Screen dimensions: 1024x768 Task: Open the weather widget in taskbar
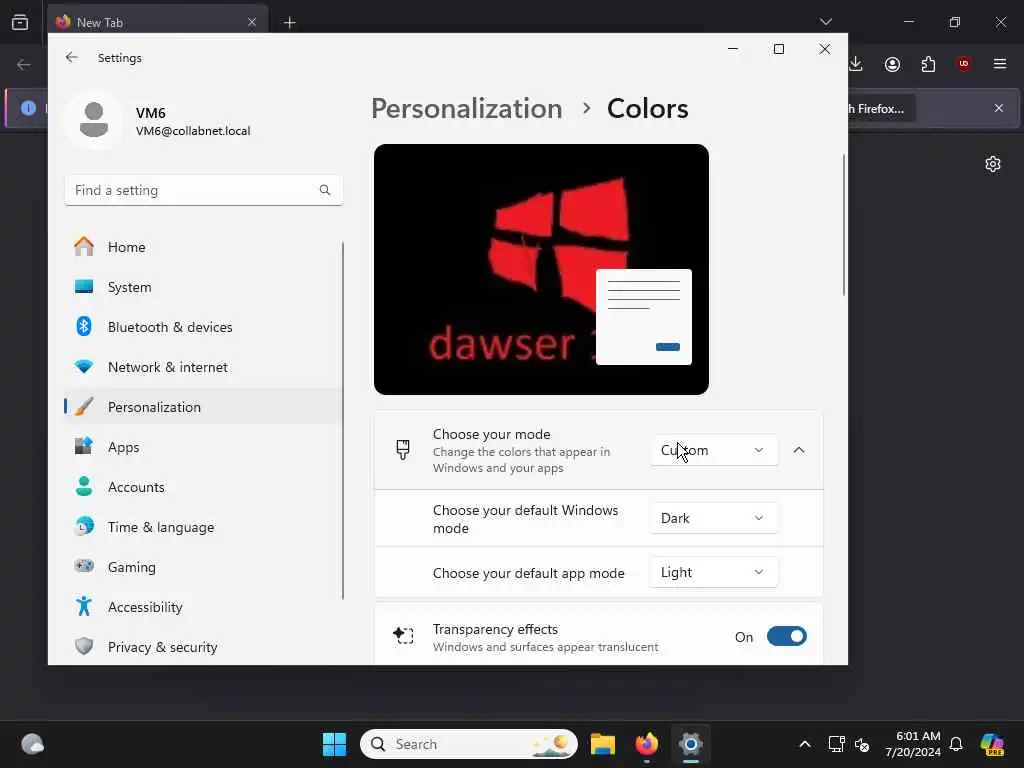[32, 744]
